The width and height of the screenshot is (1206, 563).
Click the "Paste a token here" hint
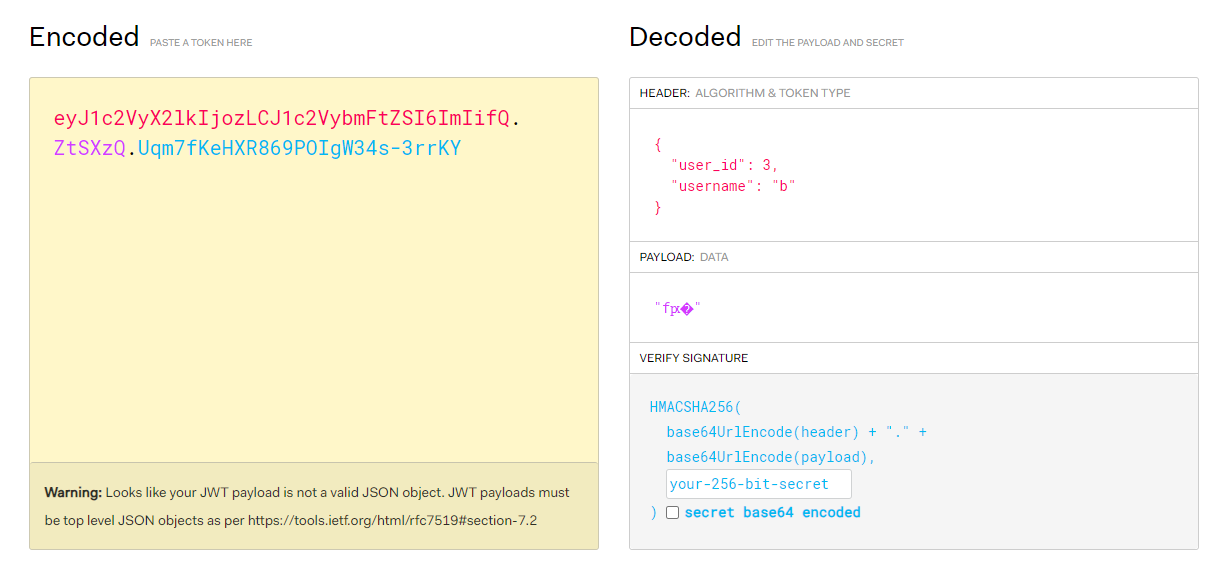201,43
